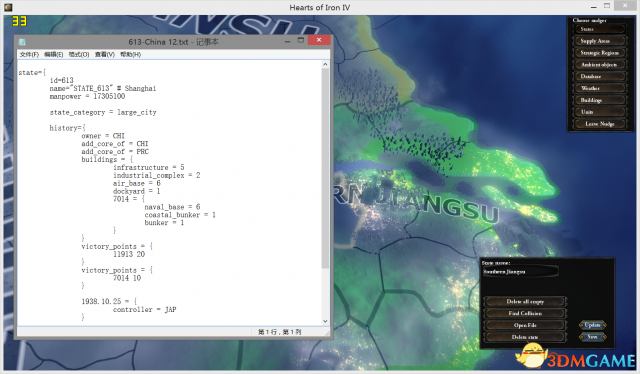
Task: Open the 格式(O) Format menu
Action: [79, 54]
